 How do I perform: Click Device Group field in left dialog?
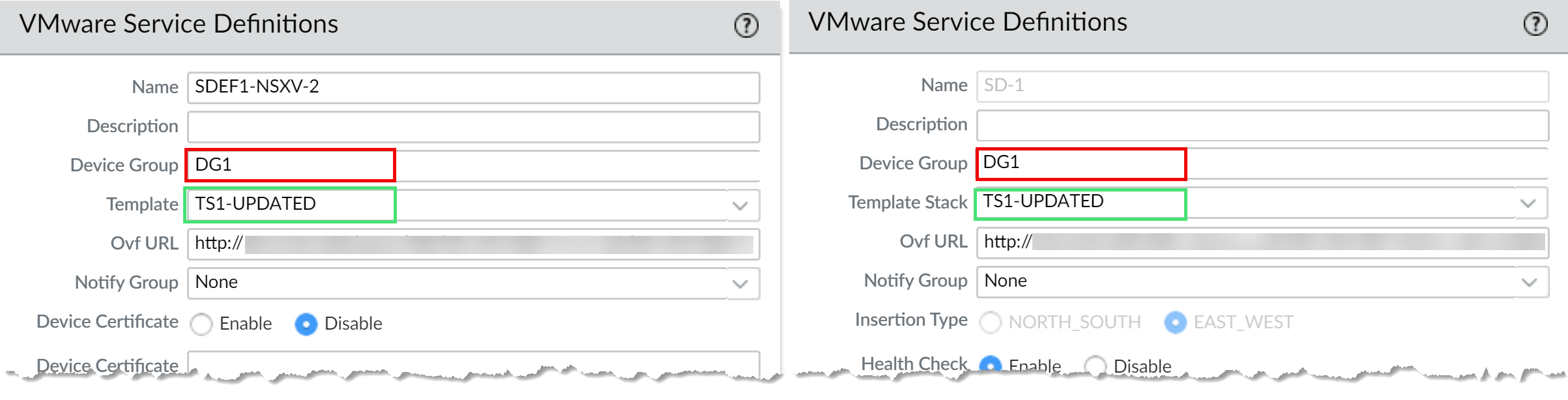pyautogui.click(x=473, y=165)
